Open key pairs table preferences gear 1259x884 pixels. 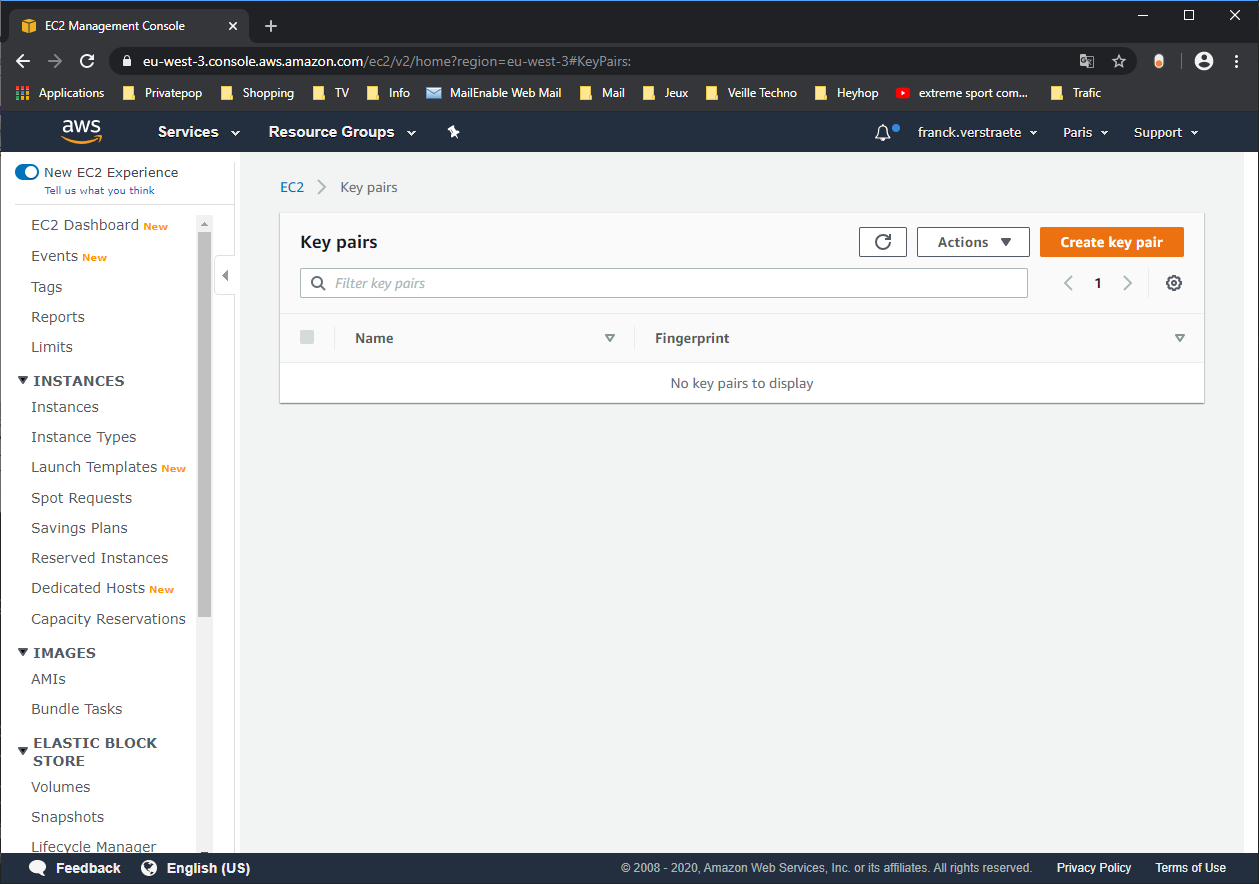[x=1174, y=283]
